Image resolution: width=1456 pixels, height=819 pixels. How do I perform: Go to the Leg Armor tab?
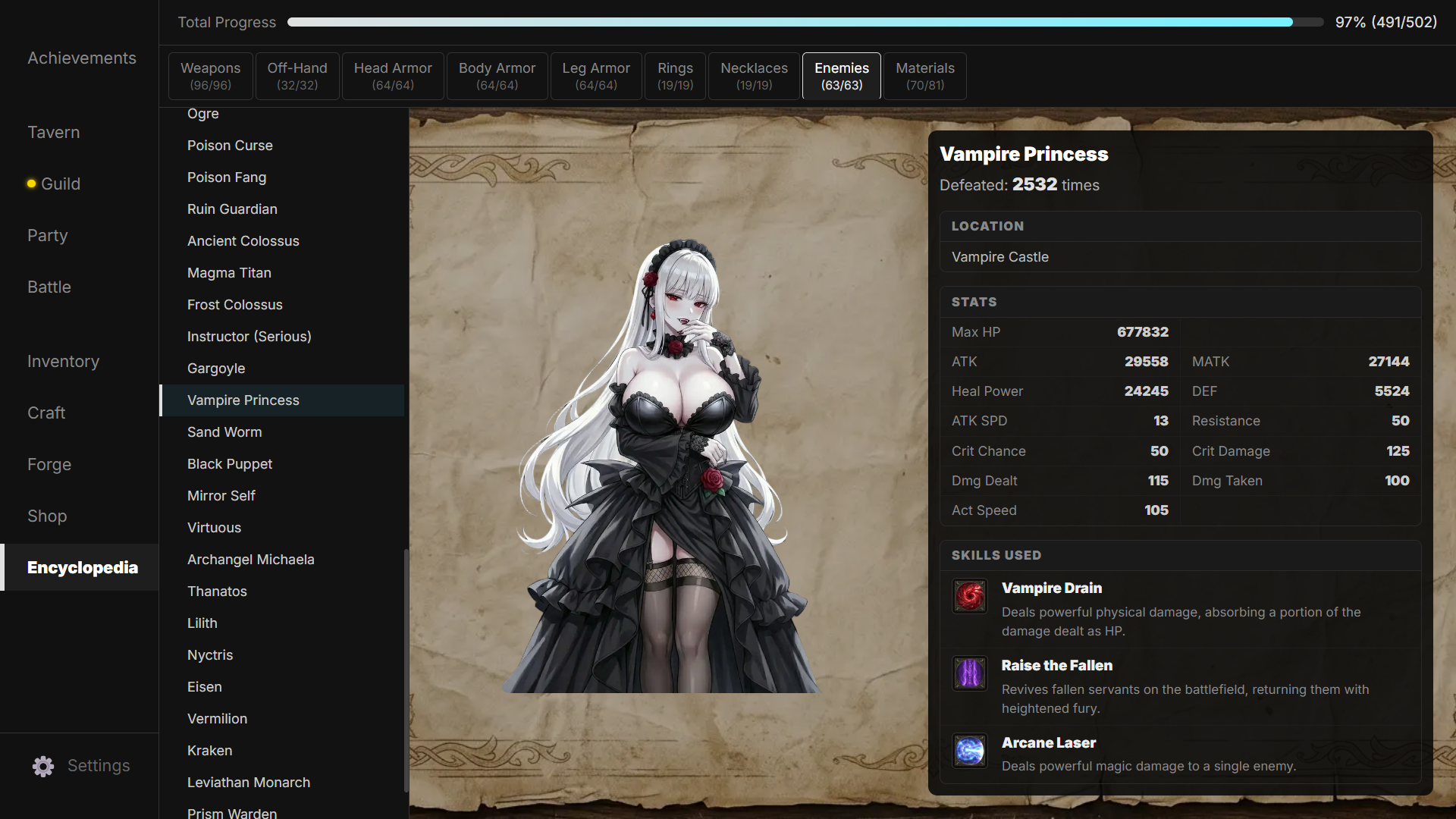(x=596, y=76)
